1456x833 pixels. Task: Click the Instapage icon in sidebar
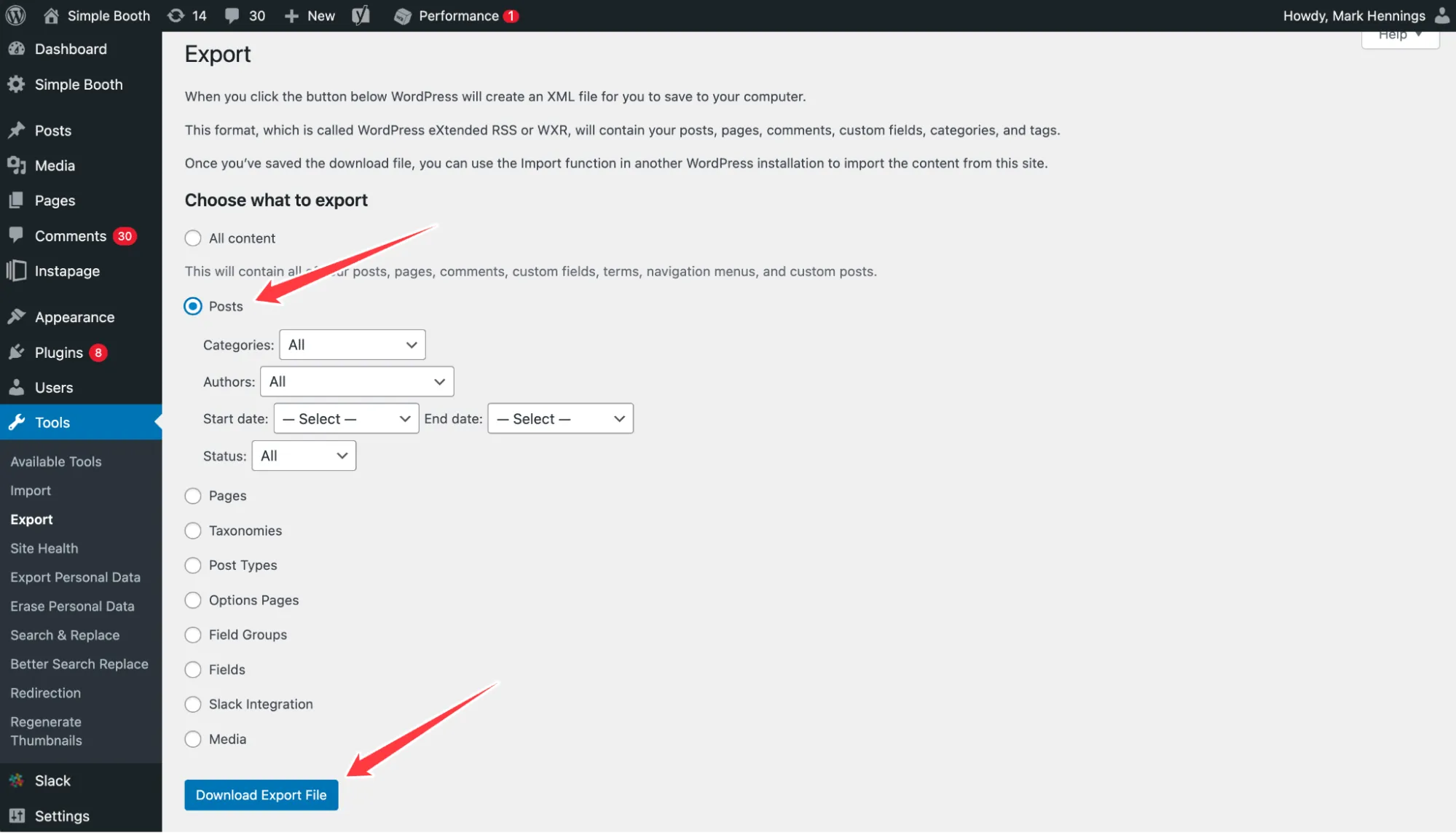pyautogui.click(x=17, y=270)
